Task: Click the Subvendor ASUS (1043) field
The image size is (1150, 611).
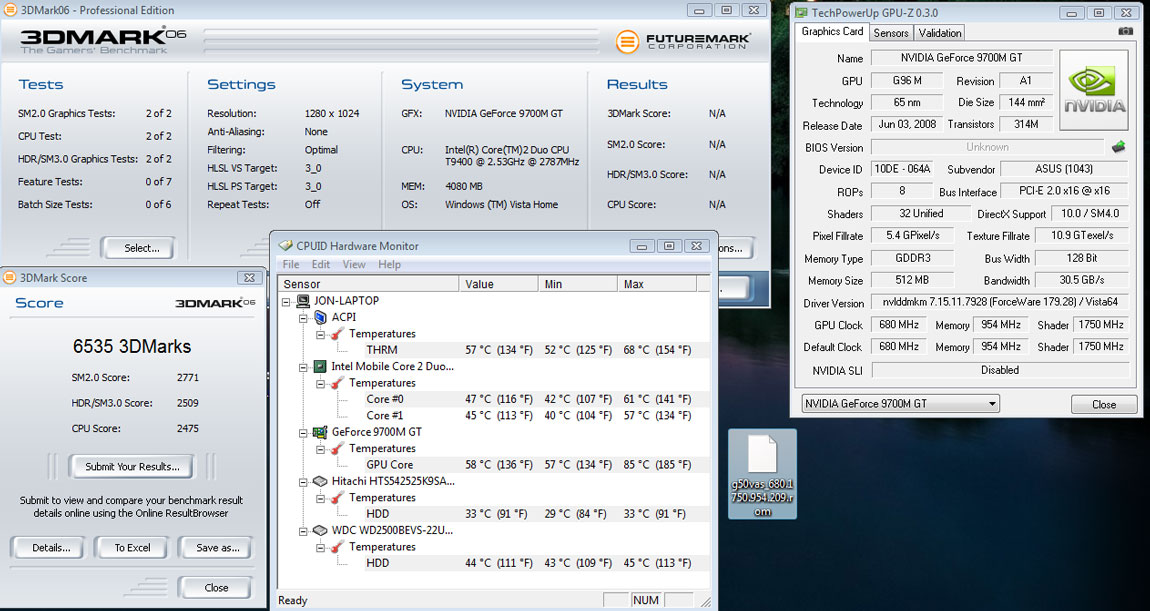Action: pos(1063,169)
